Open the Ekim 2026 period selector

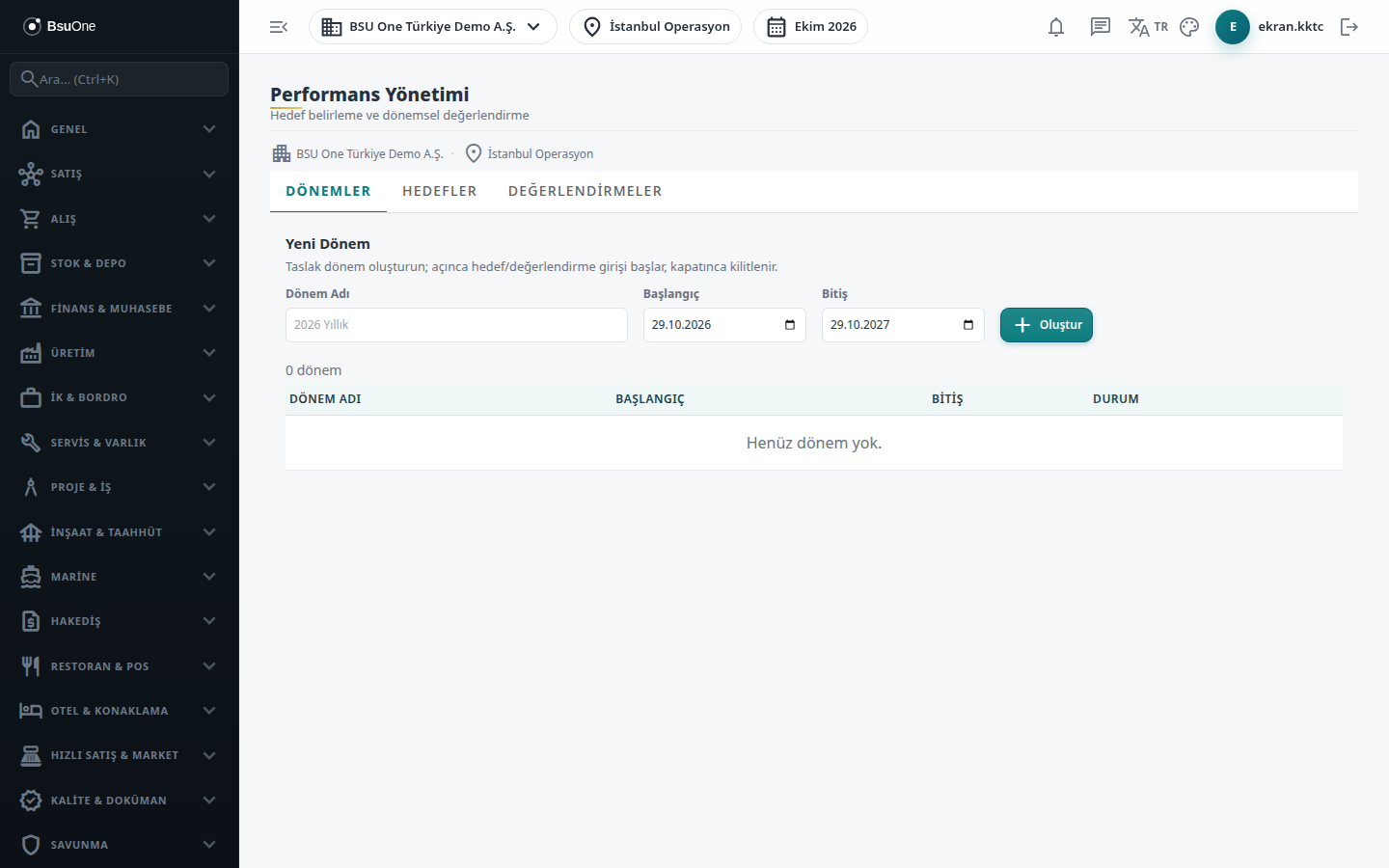point(811,27)
